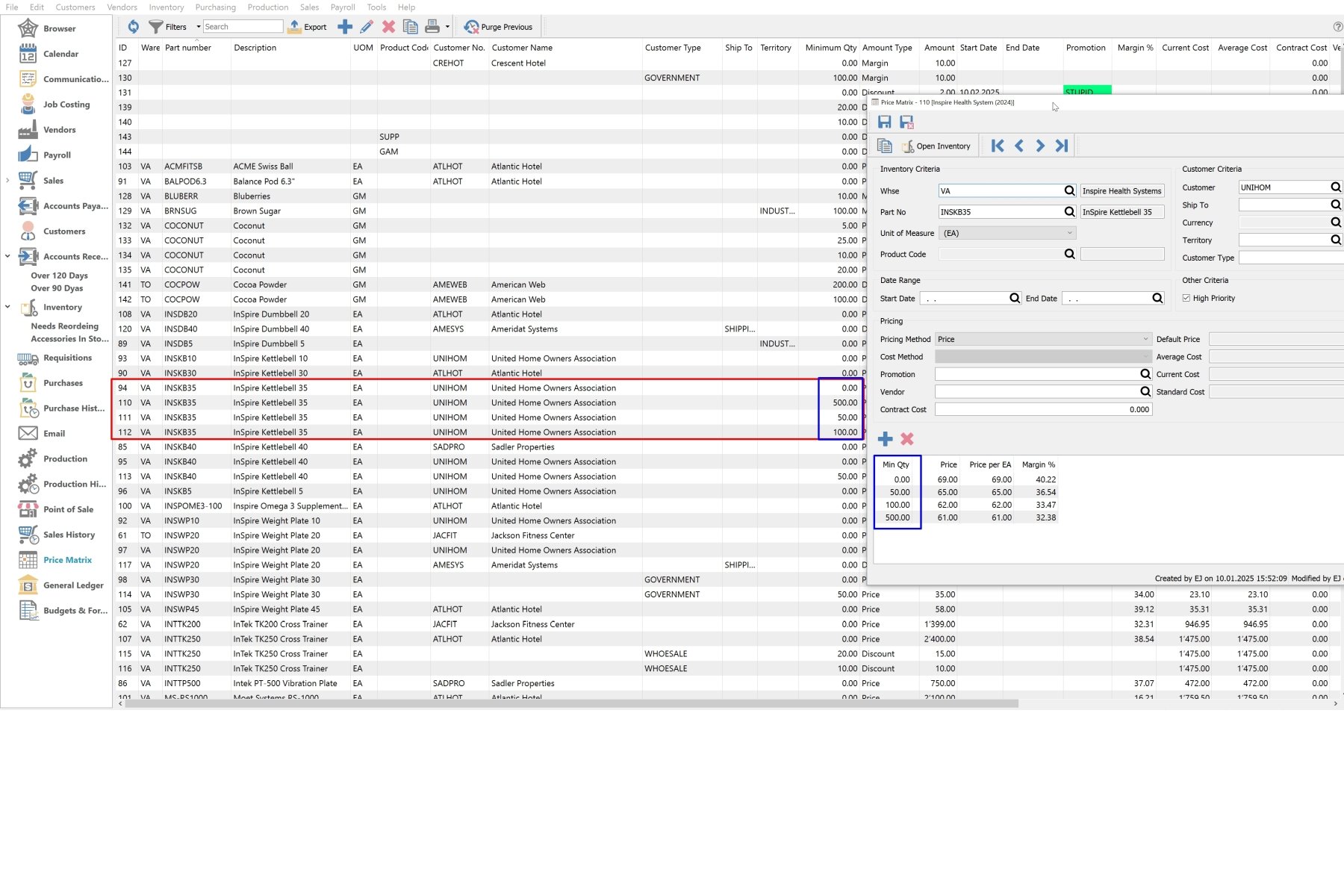Viewport: 1344px width, 896px height.
Task: Click the Filters funnel icon
Action: coord(155,27)
